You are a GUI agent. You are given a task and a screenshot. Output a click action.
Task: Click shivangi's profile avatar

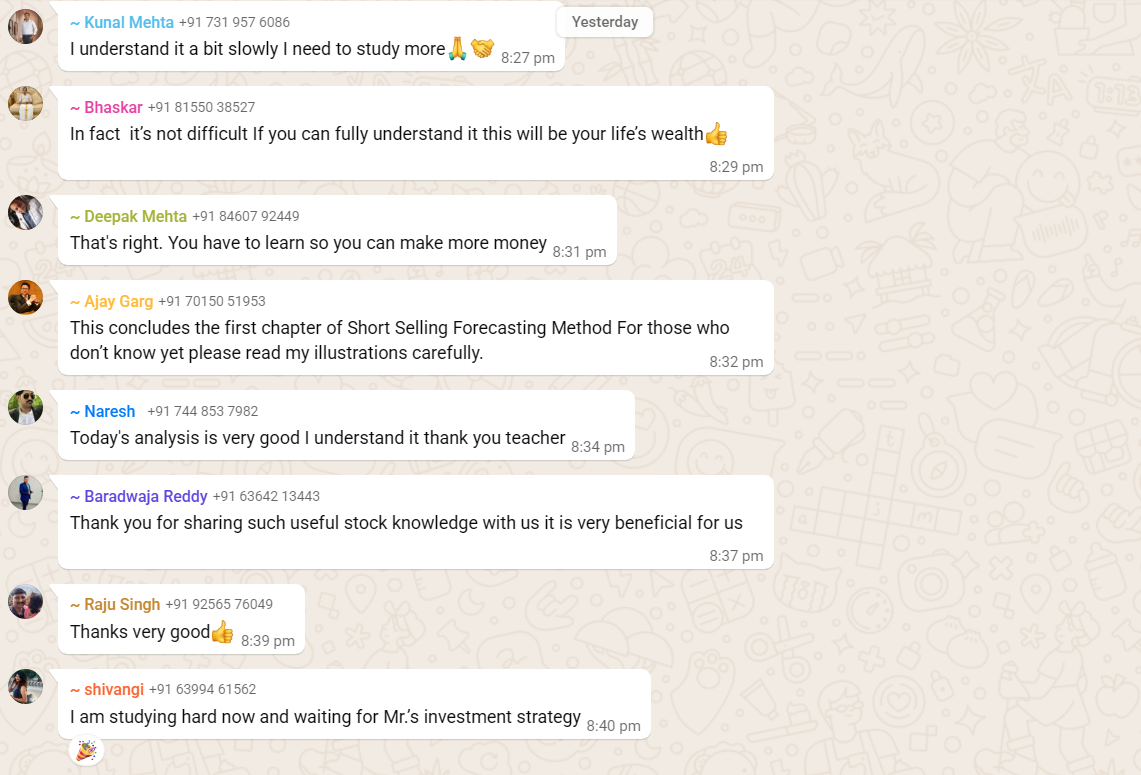pyautogui.click(x=25, y=686)
